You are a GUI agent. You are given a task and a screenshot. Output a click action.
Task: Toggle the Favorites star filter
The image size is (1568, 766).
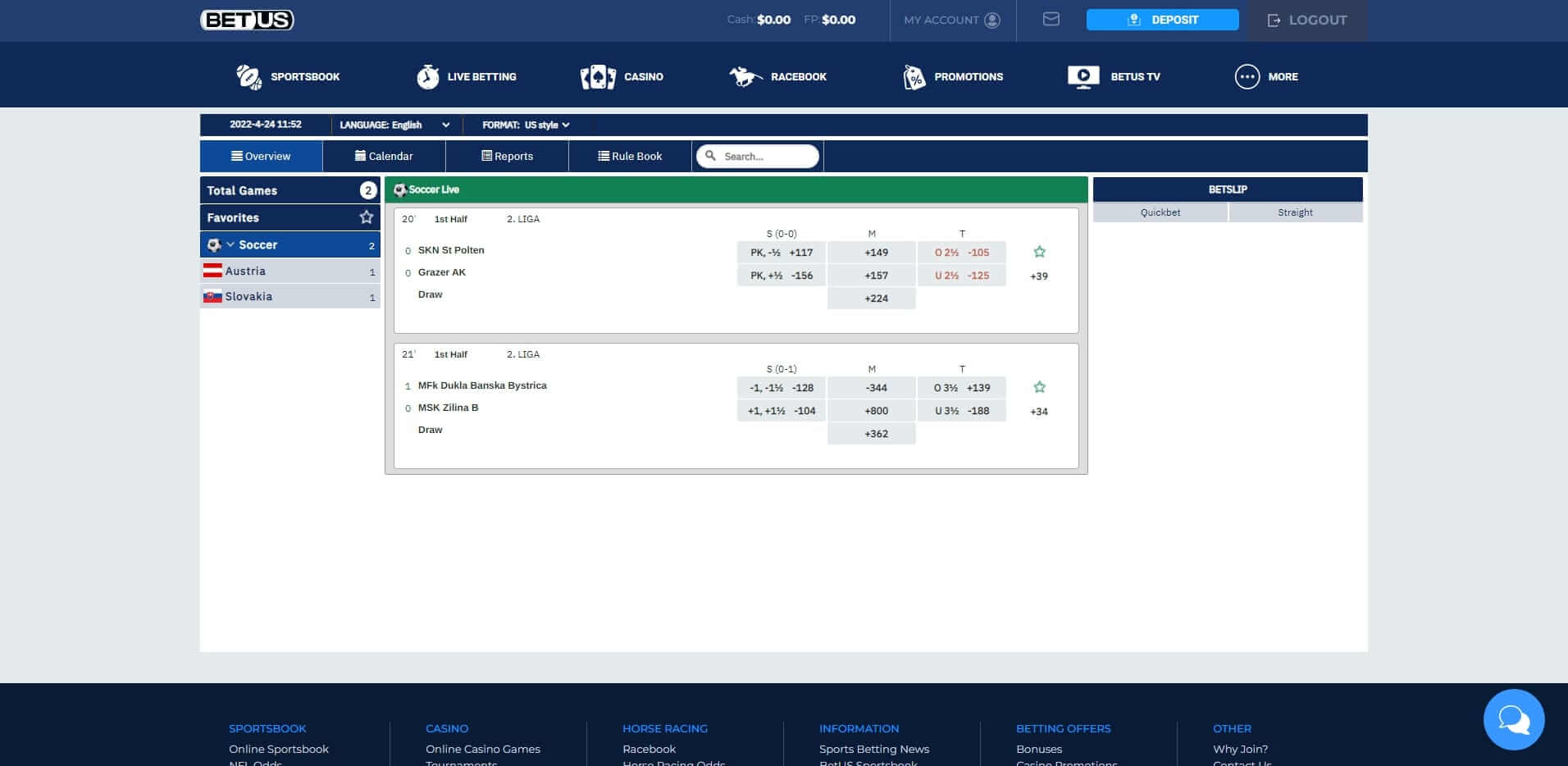click(x=367, y=217)
